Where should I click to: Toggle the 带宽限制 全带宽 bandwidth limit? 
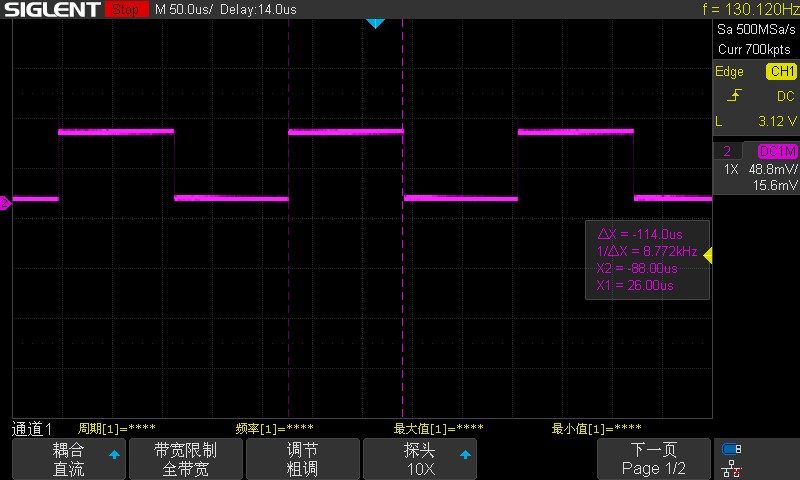coord(186,459)
